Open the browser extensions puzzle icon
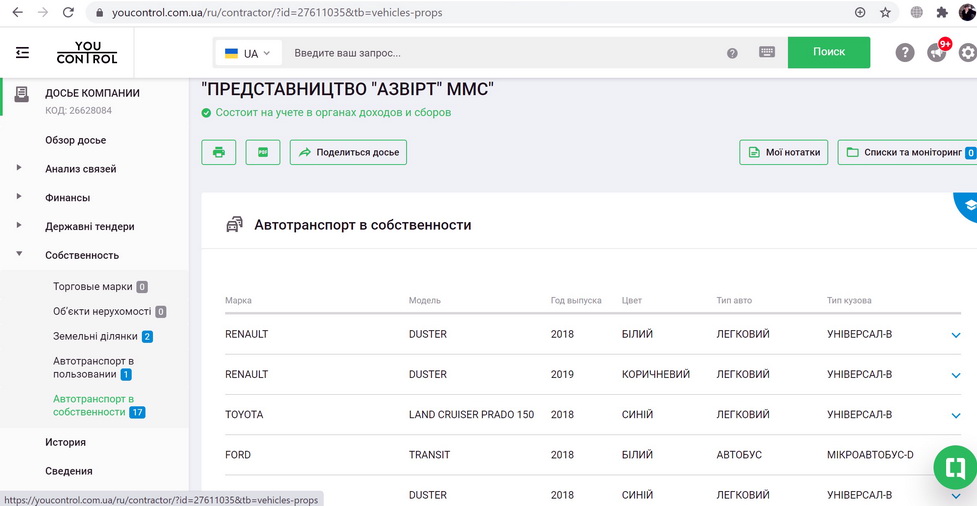The height and width of the screenshot is (506, 977). point(942,12)
